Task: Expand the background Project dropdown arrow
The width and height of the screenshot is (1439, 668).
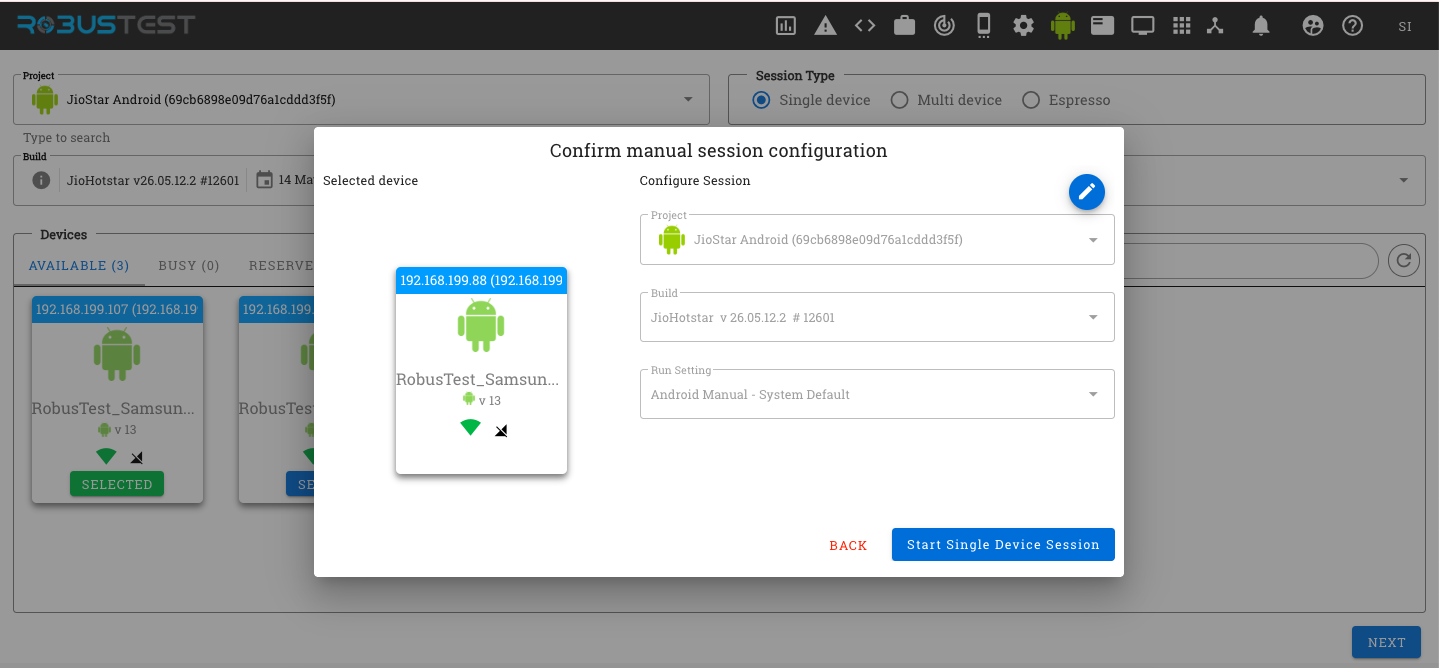Action: pos(688,100)
